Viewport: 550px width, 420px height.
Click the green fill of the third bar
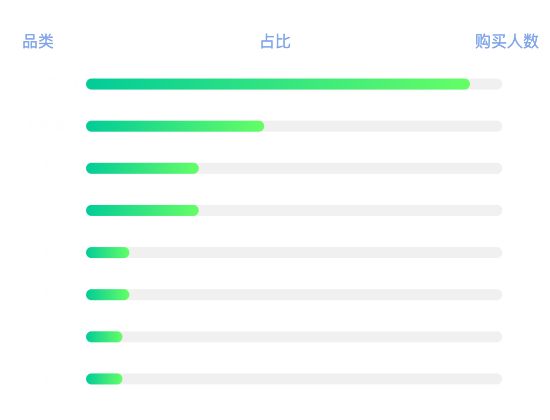click(142, 168)
